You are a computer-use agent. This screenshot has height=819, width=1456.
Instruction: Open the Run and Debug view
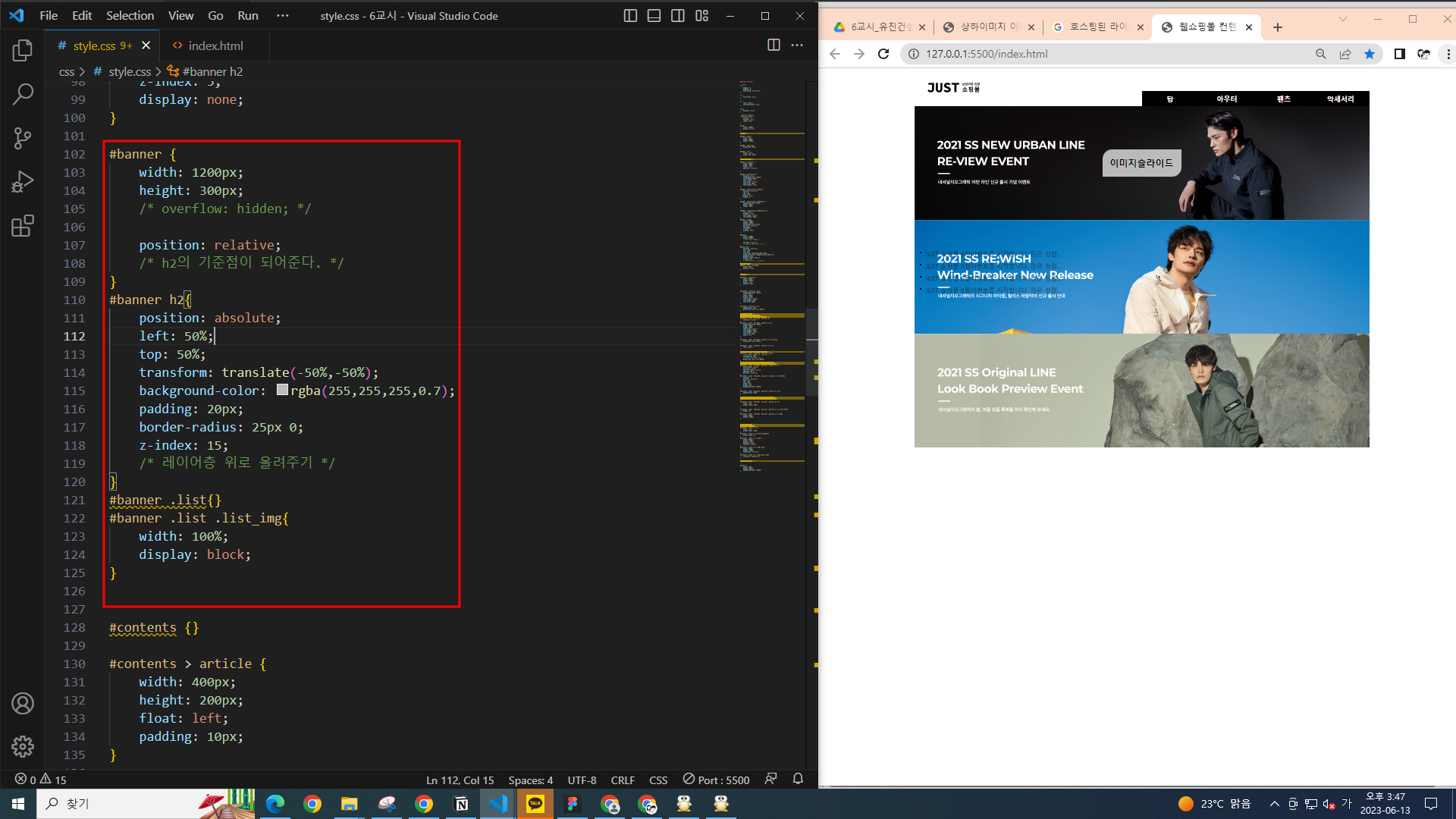pos(23,182)
